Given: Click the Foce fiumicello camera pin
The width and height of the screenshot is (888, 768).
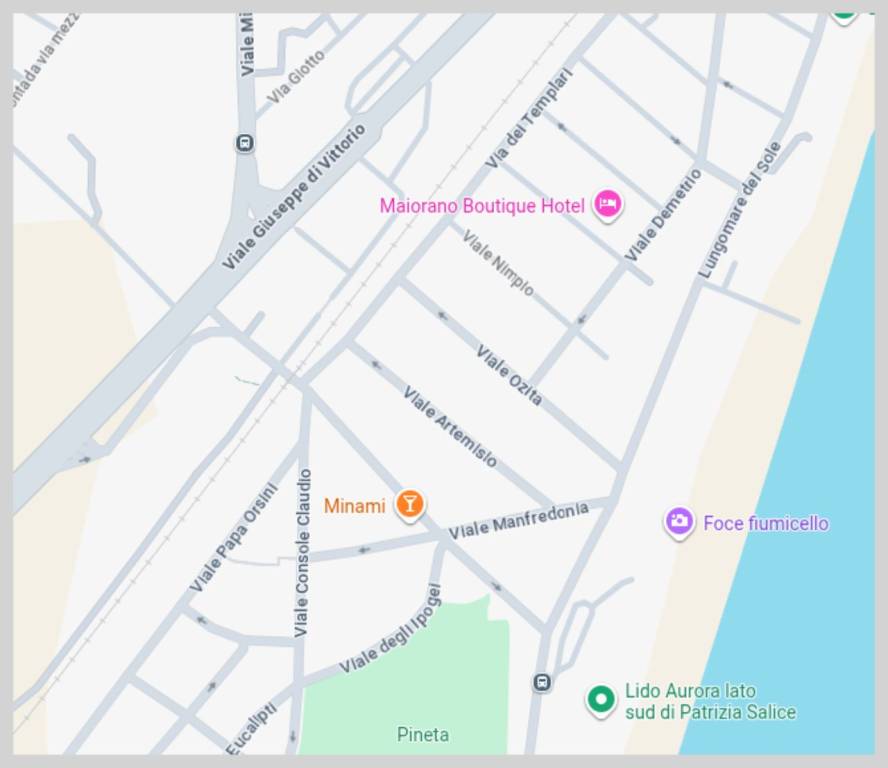Looking at the screenshot, I should [678, 521].
